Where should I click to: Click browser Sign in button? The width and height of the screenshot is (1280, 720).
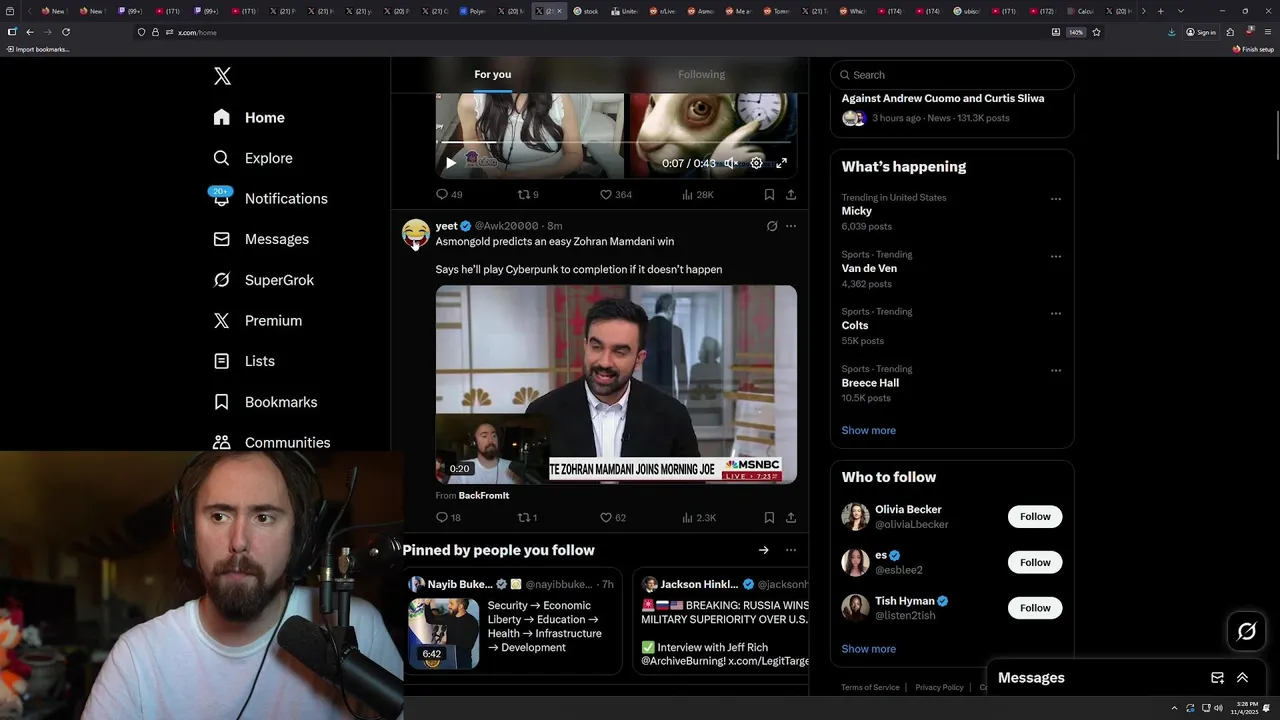click(1201, 32)
